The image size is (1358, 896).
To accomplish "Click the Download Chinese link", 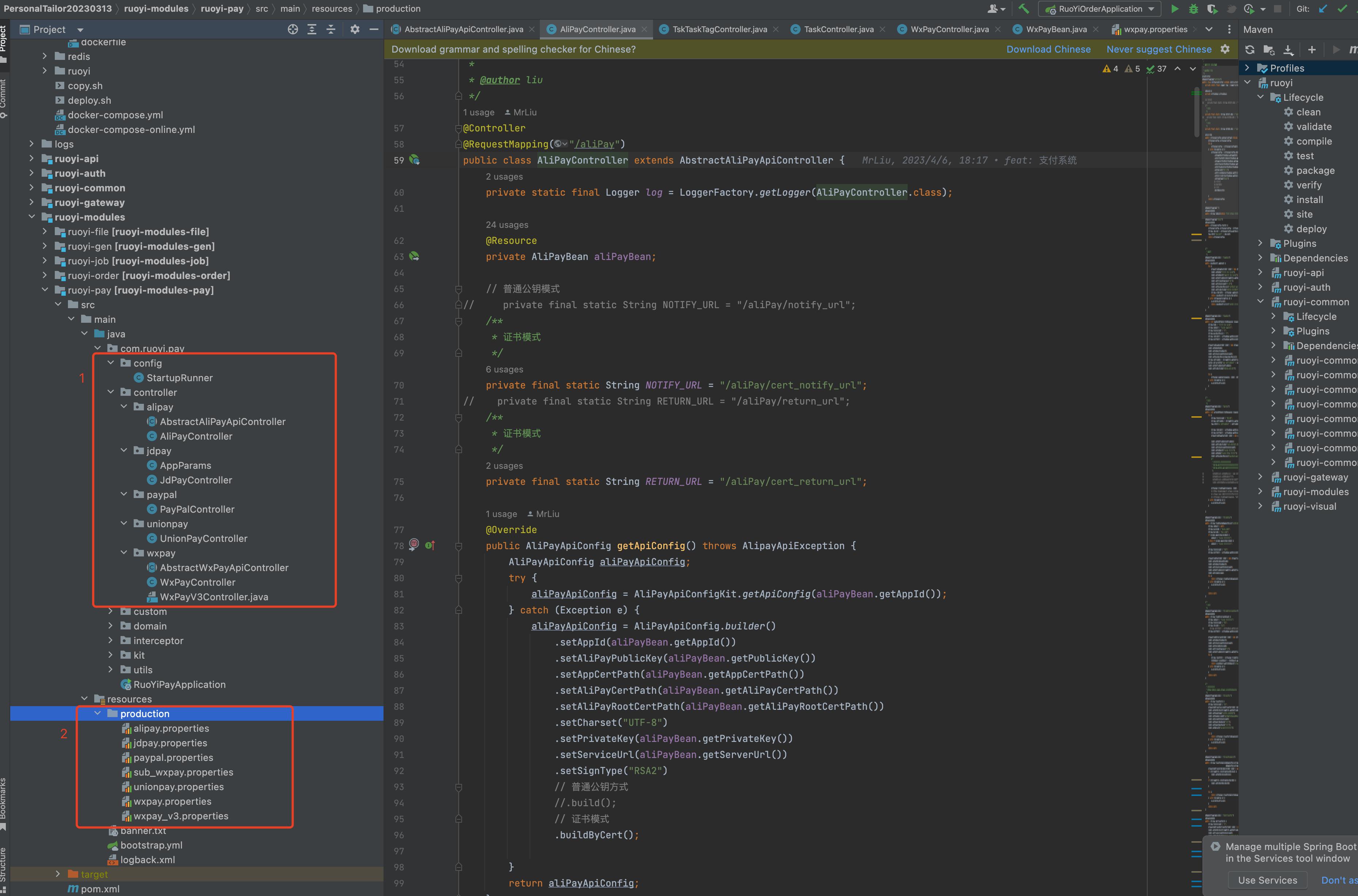I will pyautogui.click(x=1048, y=49).
